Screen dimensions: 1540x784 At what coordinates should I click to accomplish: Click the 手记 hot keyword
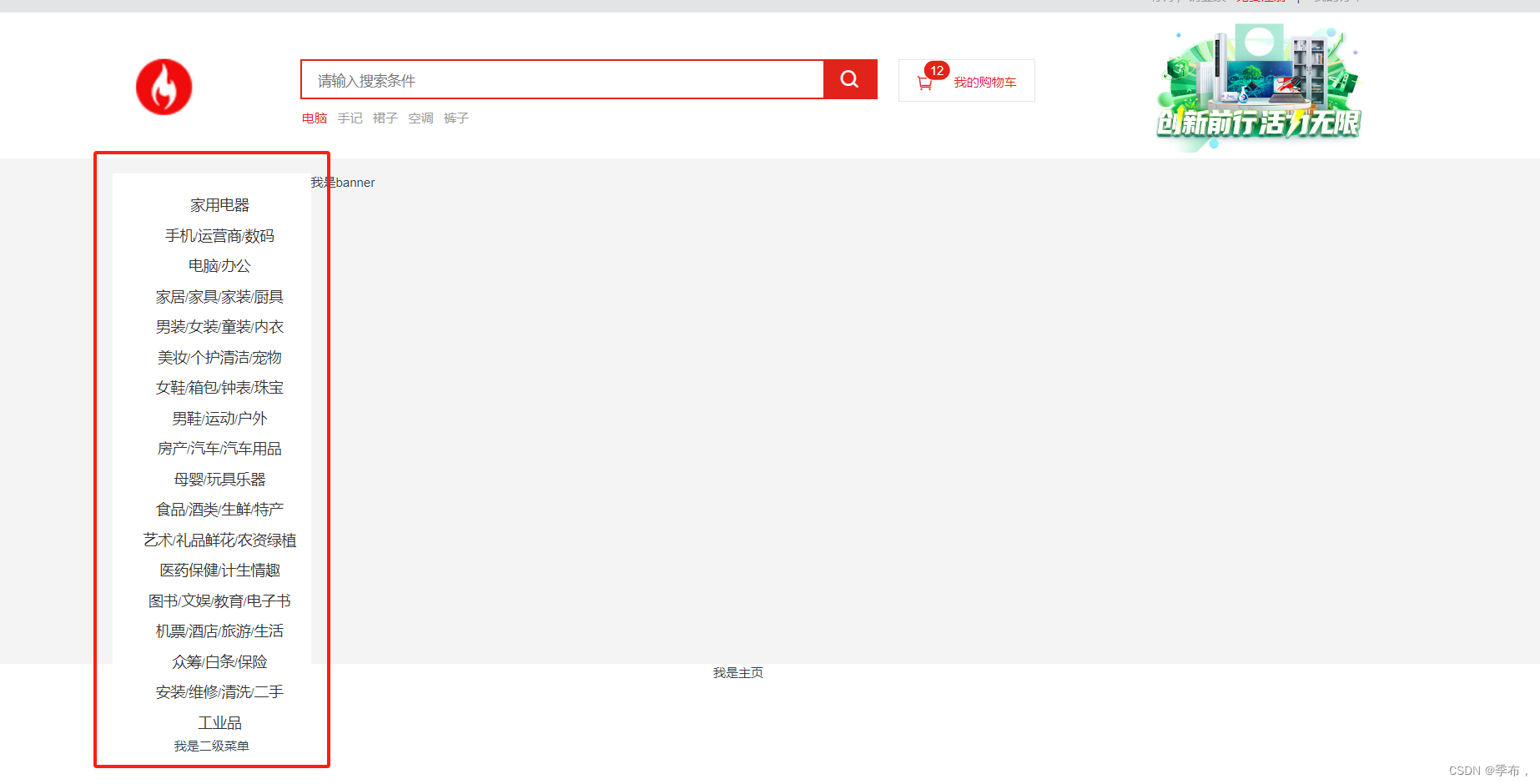(x=350, y=118)
